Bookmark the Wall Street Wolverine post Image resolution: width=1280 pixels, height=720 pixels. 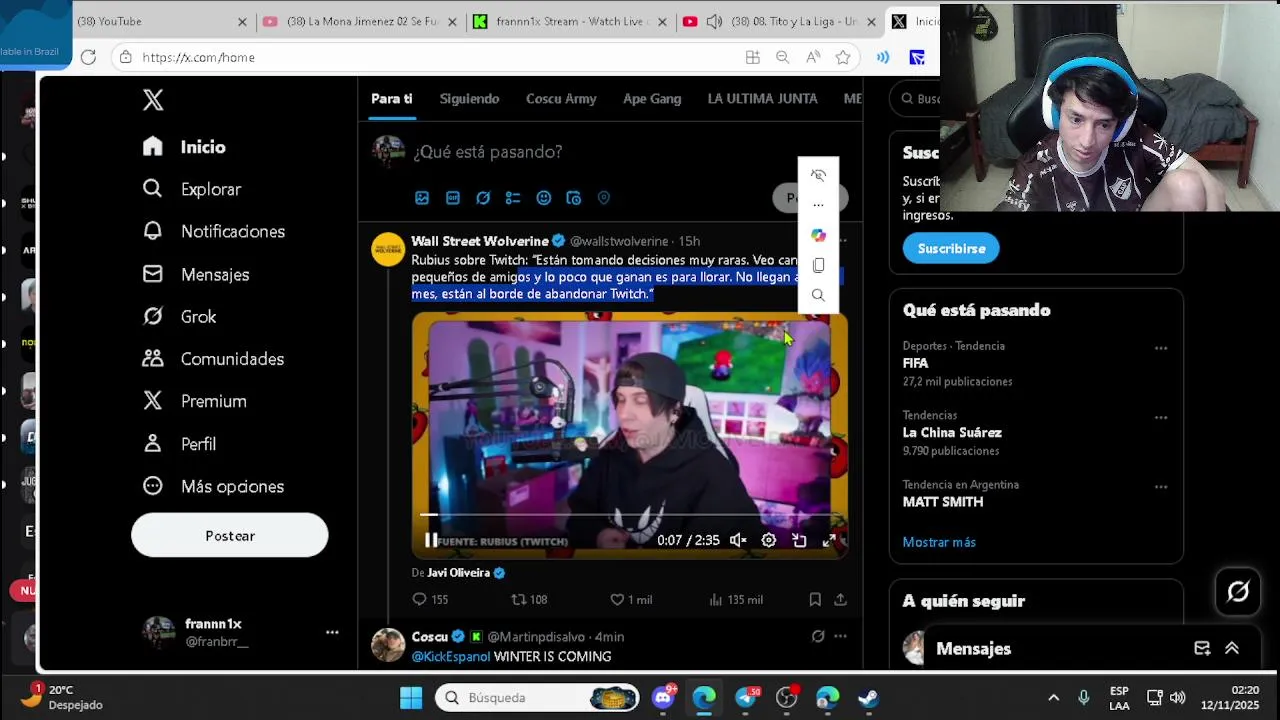pos(815,599)
